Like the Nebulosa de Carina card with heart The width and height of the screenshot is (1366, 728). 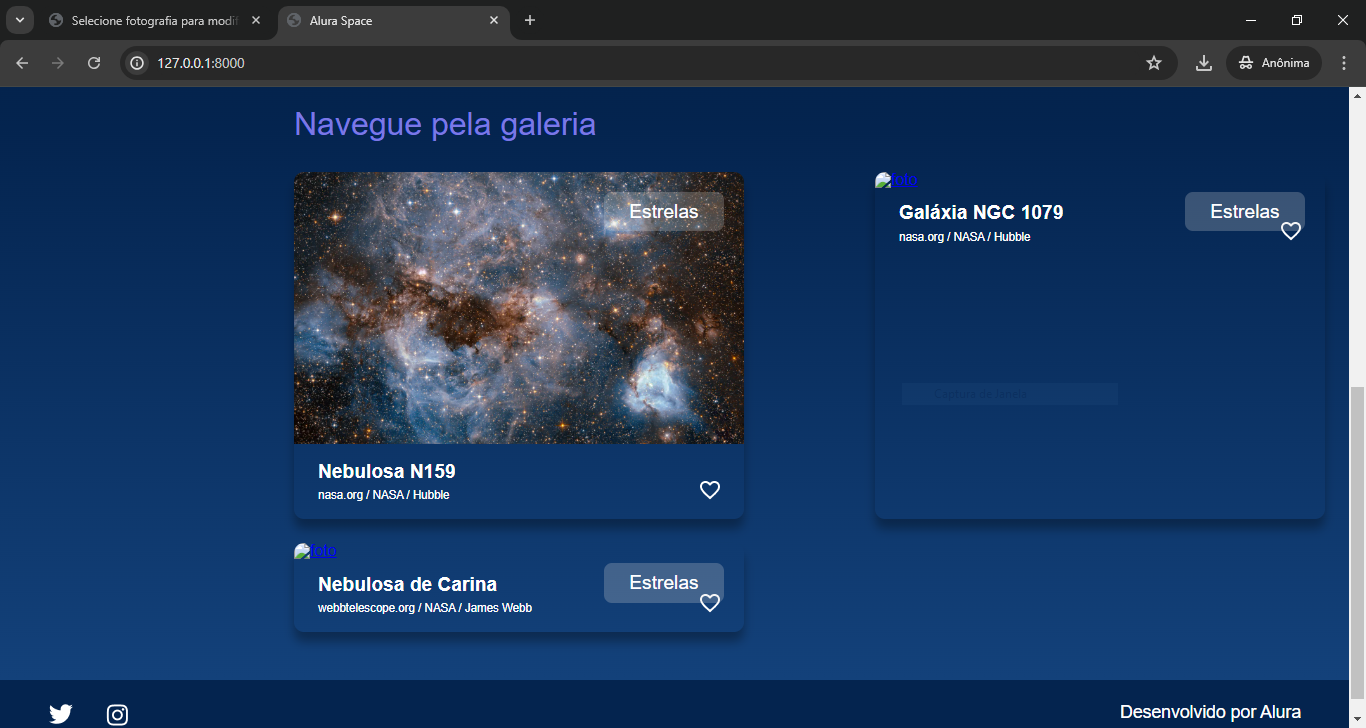[x=710, y=603]
